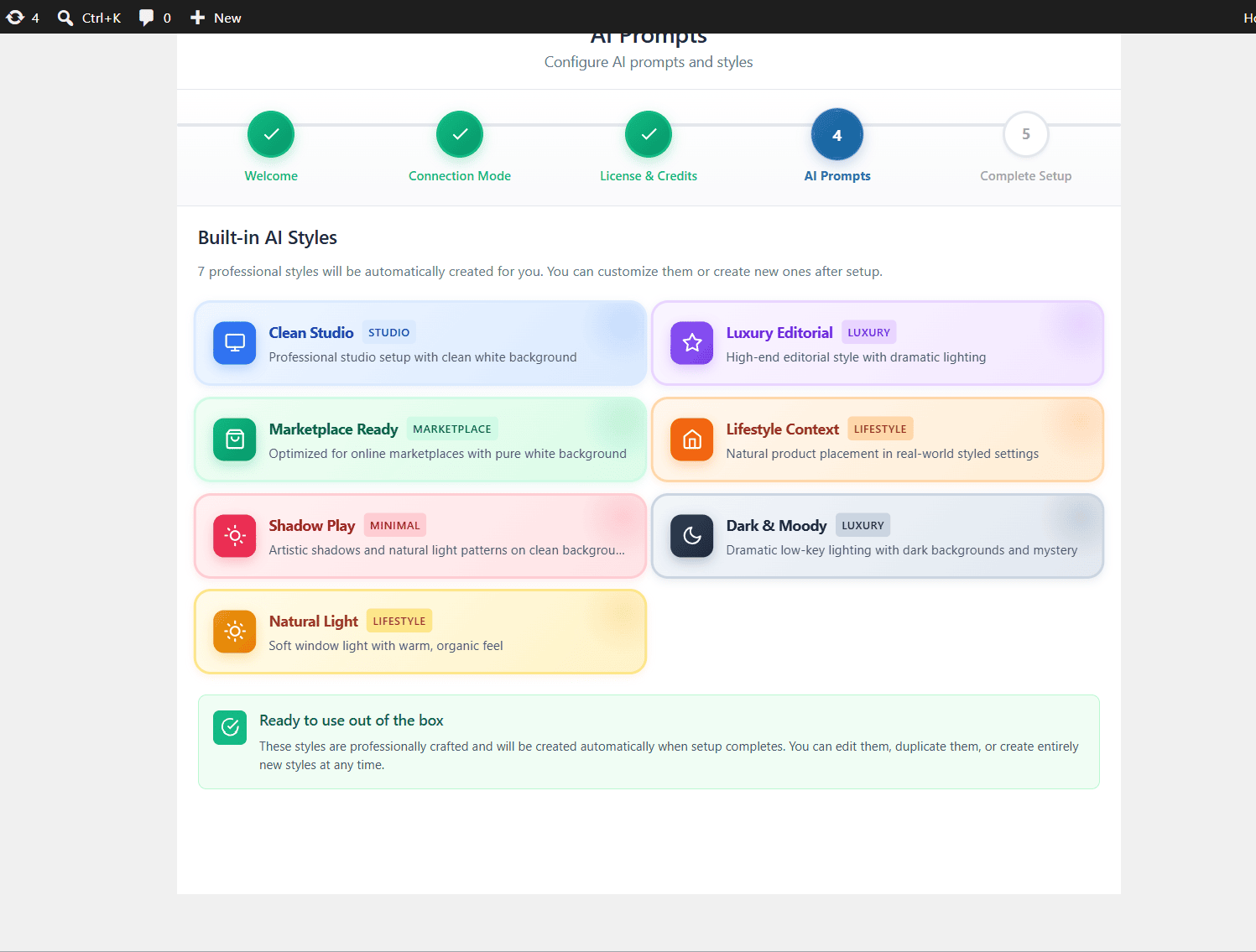The height and width of the screenshot is (952, 1256).
Task: Click the Shadow Play sun icon
Action: coord(235,536)
